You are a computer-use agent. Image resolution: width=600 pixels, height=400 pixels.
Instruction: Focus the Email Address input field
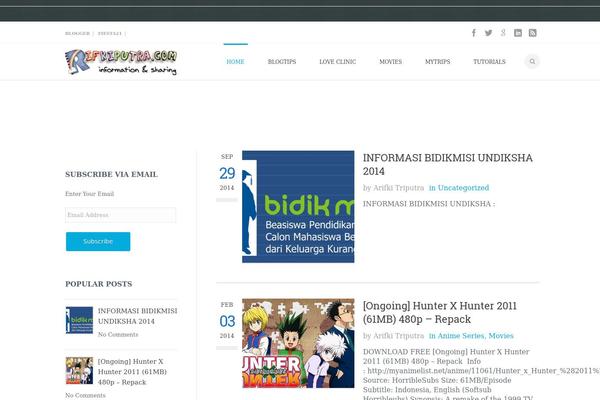[x=121, y=215]
